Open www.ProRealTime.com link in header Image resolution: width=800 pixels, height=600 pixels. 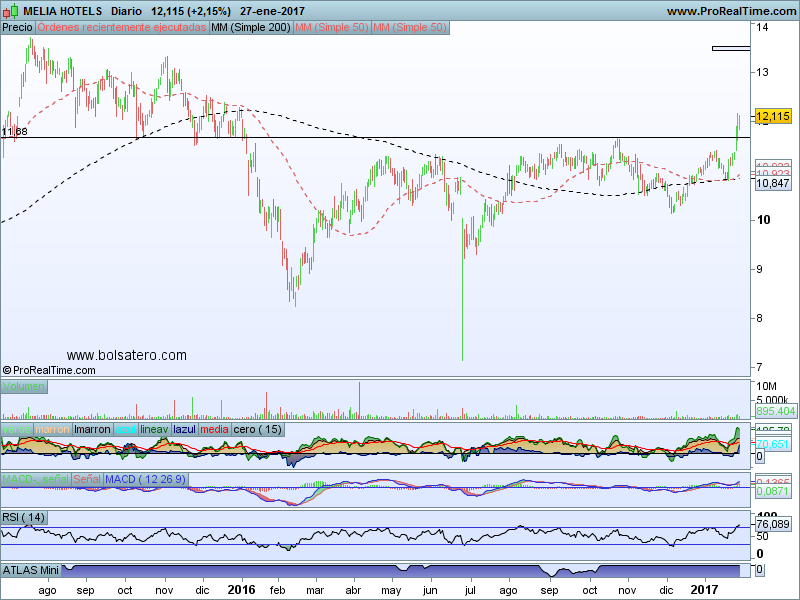point(729,10)
